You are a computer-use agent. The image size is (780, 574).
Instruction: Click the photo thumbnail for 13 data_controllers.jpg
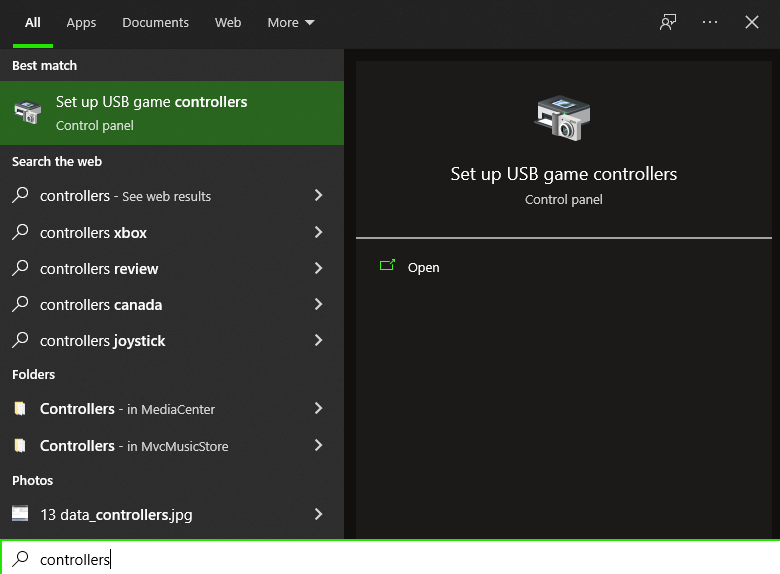[20, 514]
